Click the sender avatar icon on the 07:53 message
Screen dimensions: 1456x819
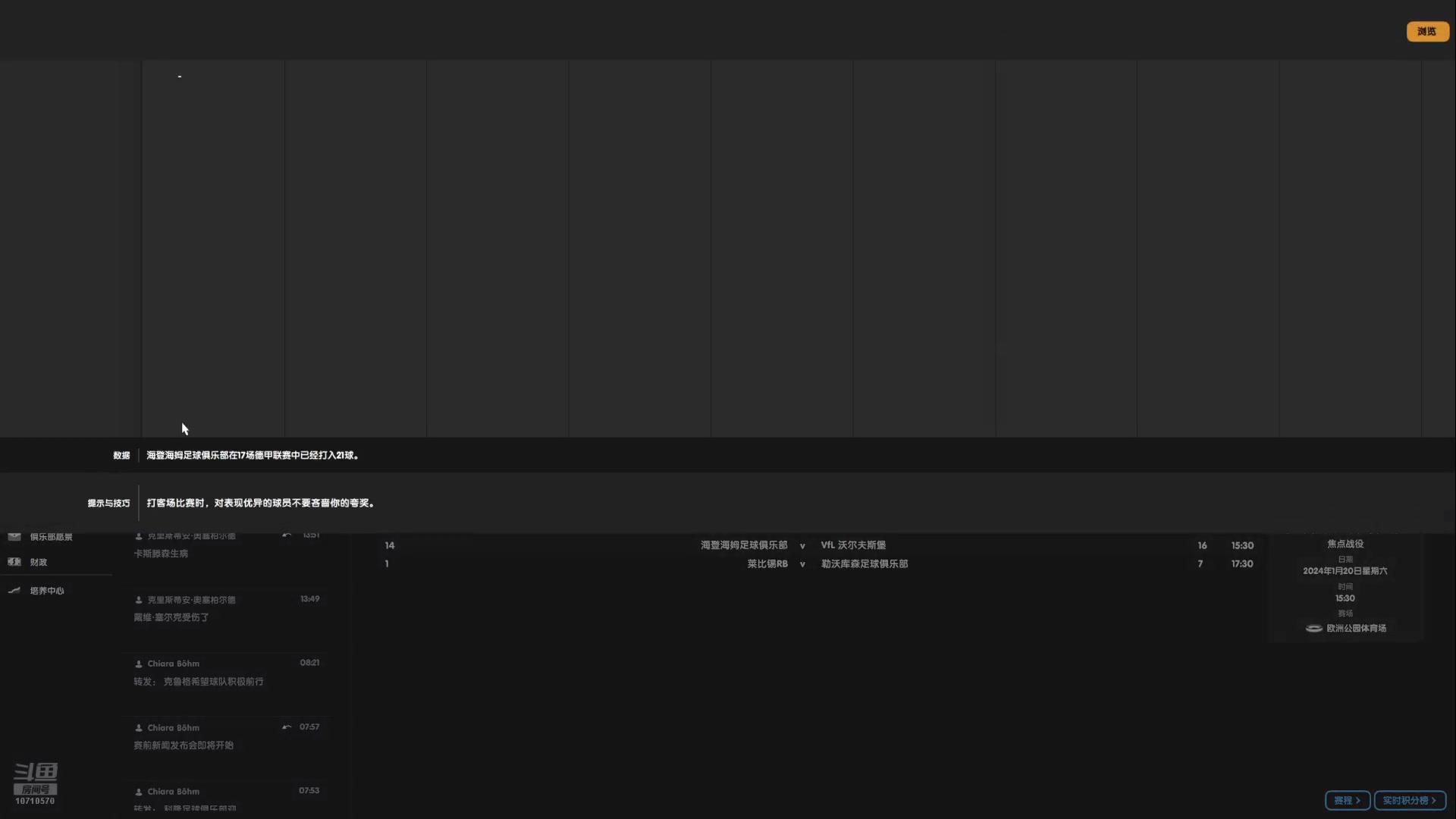139,792
